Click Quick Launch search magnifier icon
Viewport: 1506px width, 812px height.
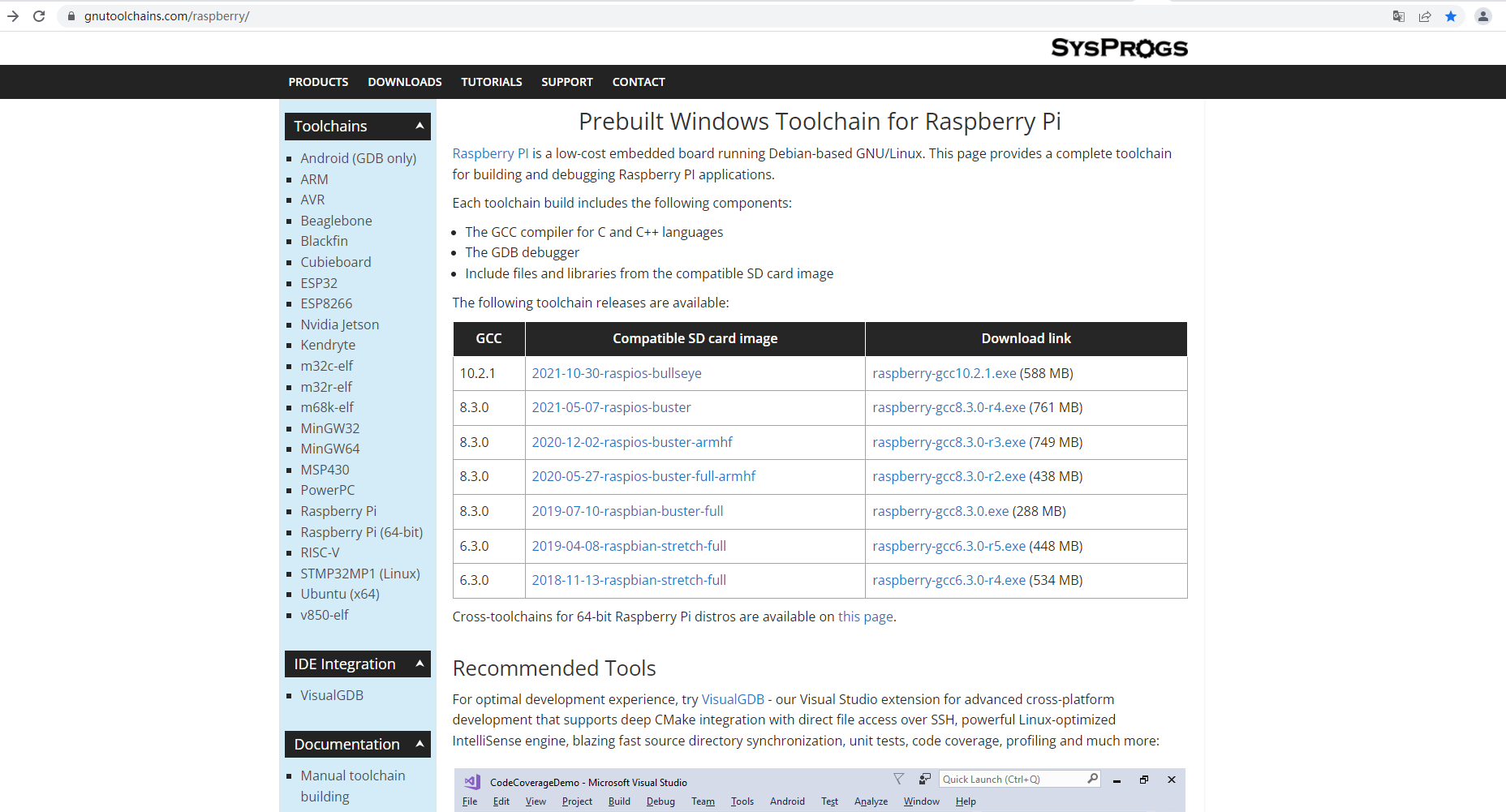point(1092,779)
